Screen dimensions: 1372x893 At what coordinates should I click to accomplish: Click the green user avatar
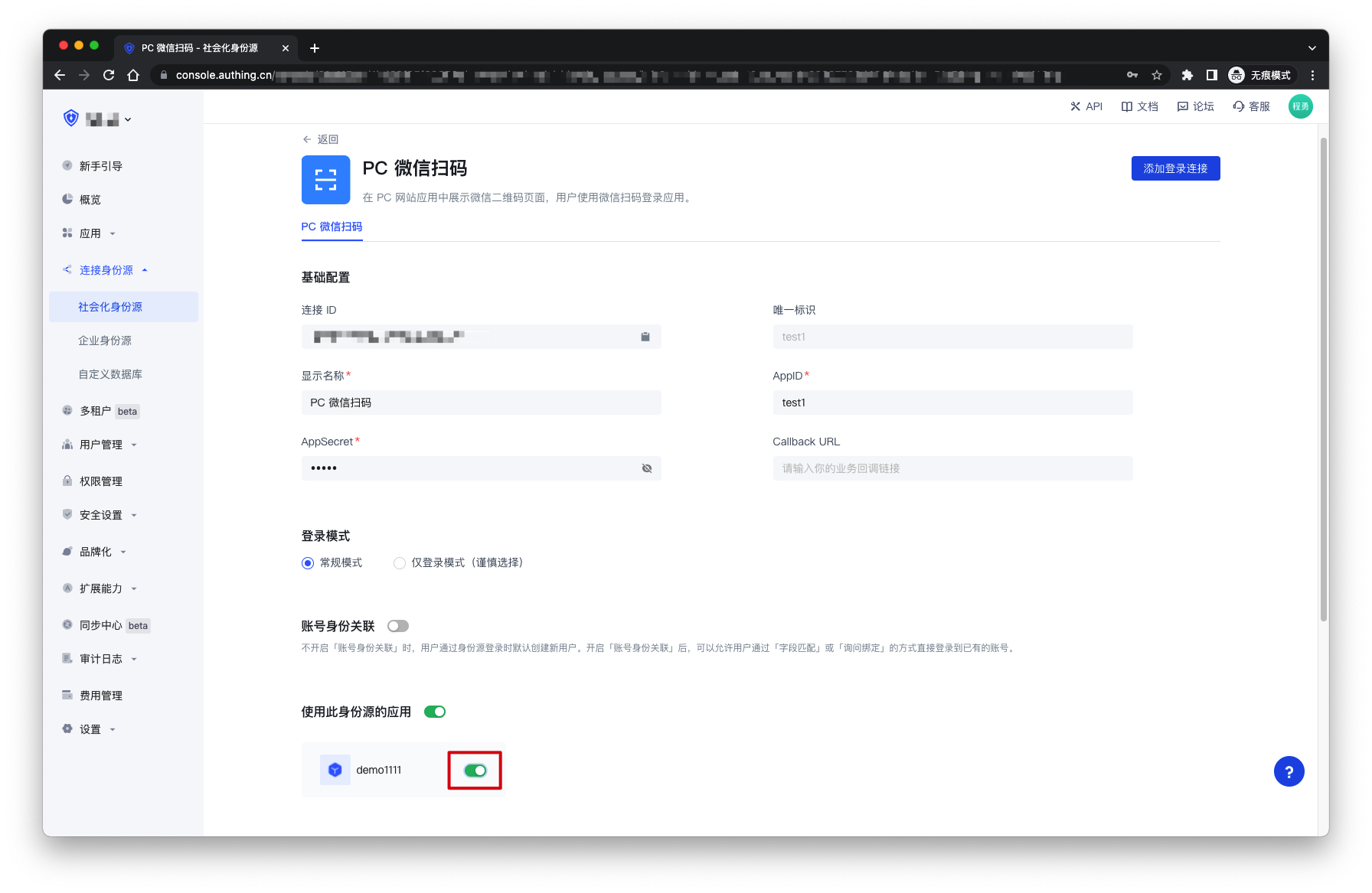coord(1300,106)
